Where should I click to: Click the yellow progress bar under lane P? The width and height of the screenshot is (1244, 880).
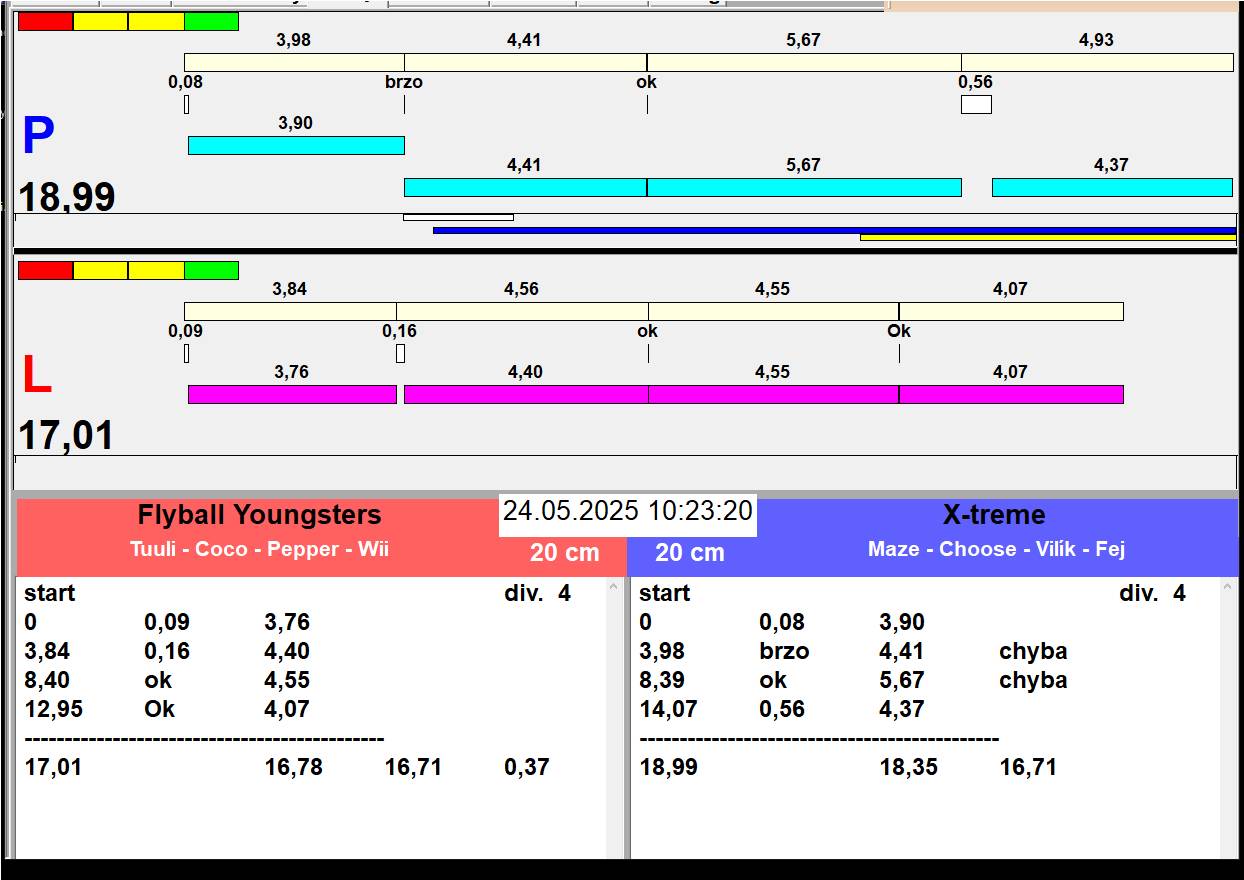1047,238
